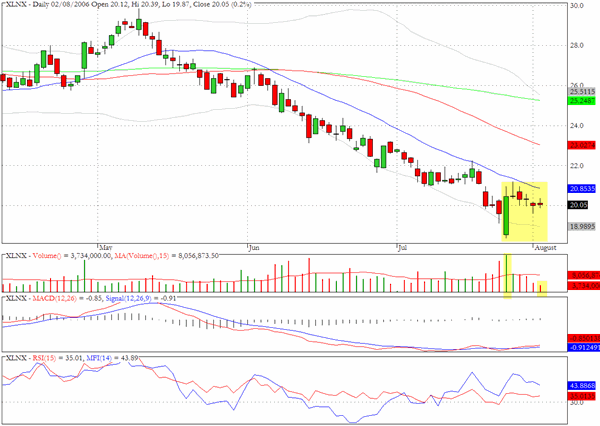Select the blue 20.8535 moving average tag
Viewport: 600px width, 426px height.
pyautogui.click(x=582, y=189)
